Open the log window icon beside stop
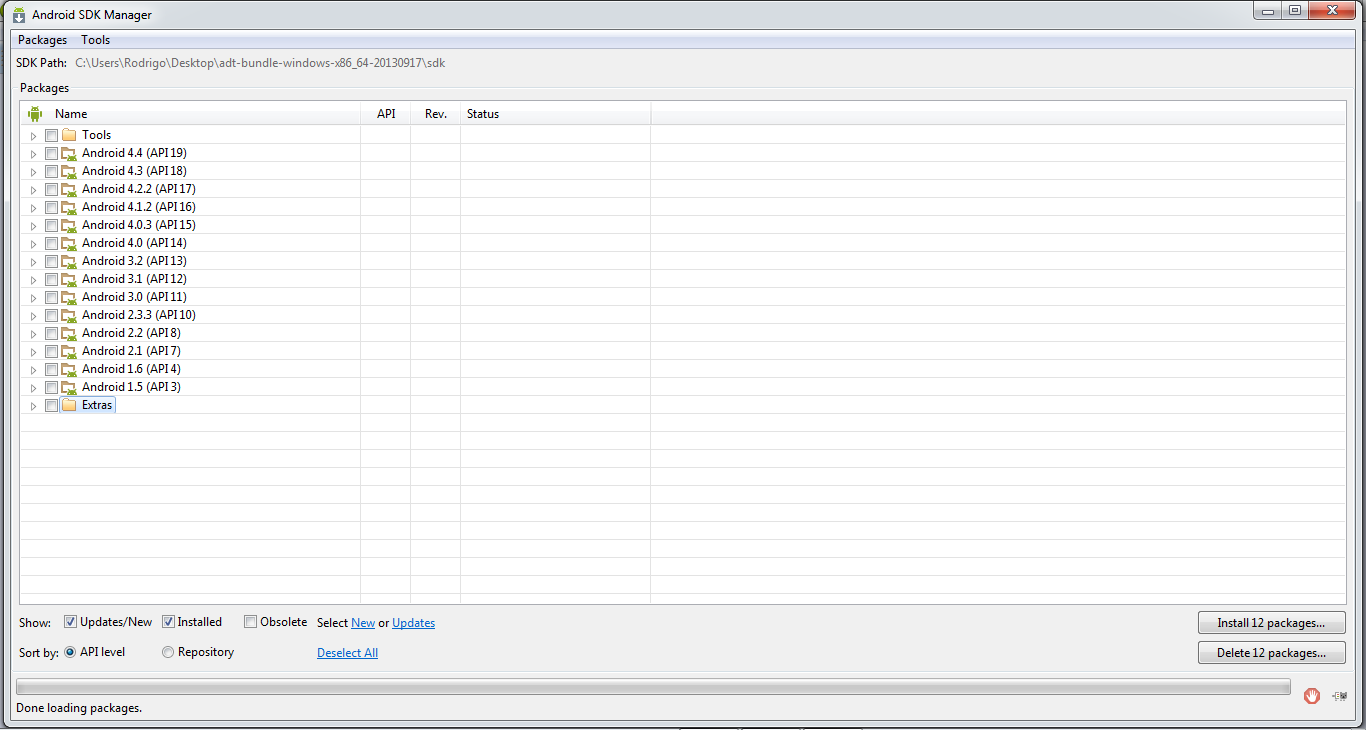 tap(1340, 695)
